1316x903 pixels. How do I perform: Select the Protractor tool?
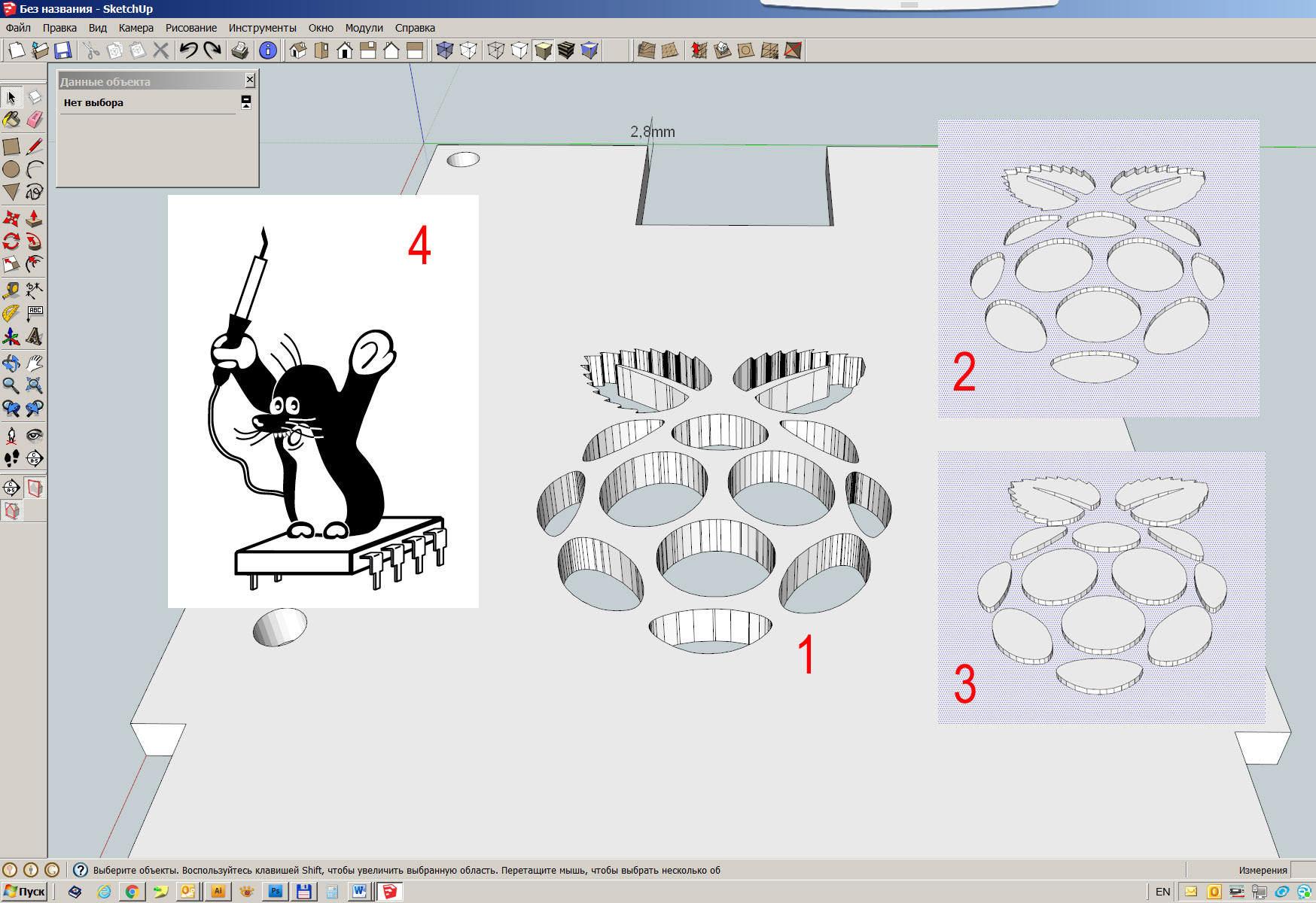click(x=11, y=313)
